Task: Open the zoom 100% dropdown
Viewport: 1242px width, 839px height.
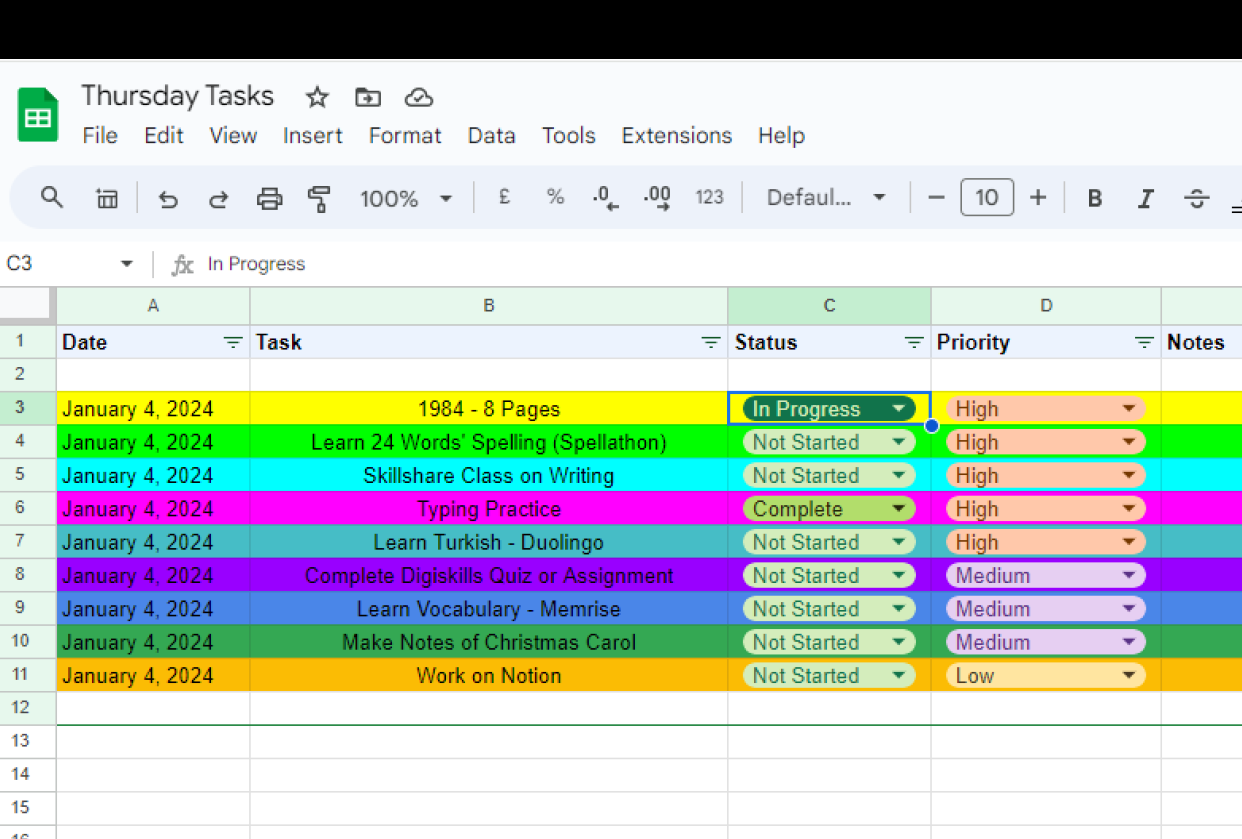Action: [405, 198]
